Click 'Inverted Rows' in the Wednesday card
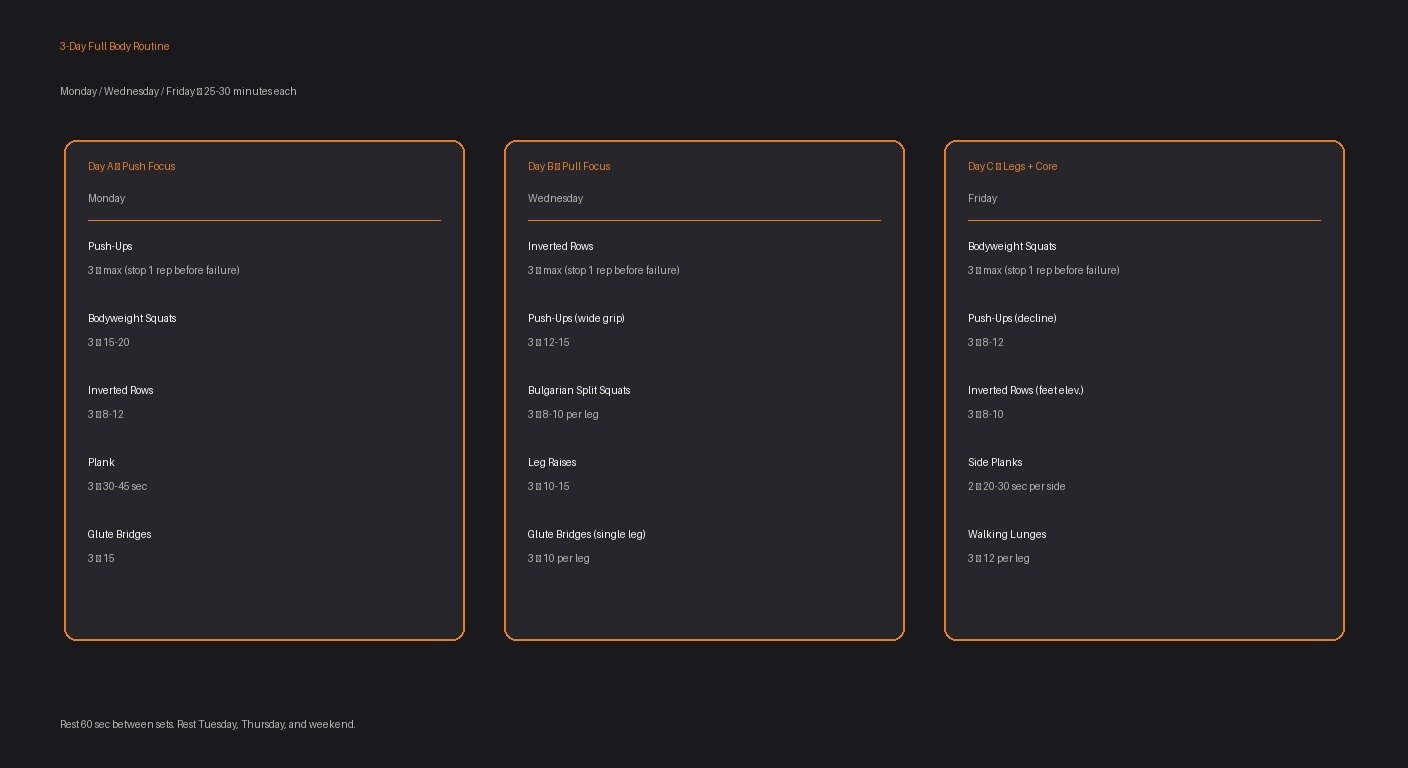 (x=560, y=246)
